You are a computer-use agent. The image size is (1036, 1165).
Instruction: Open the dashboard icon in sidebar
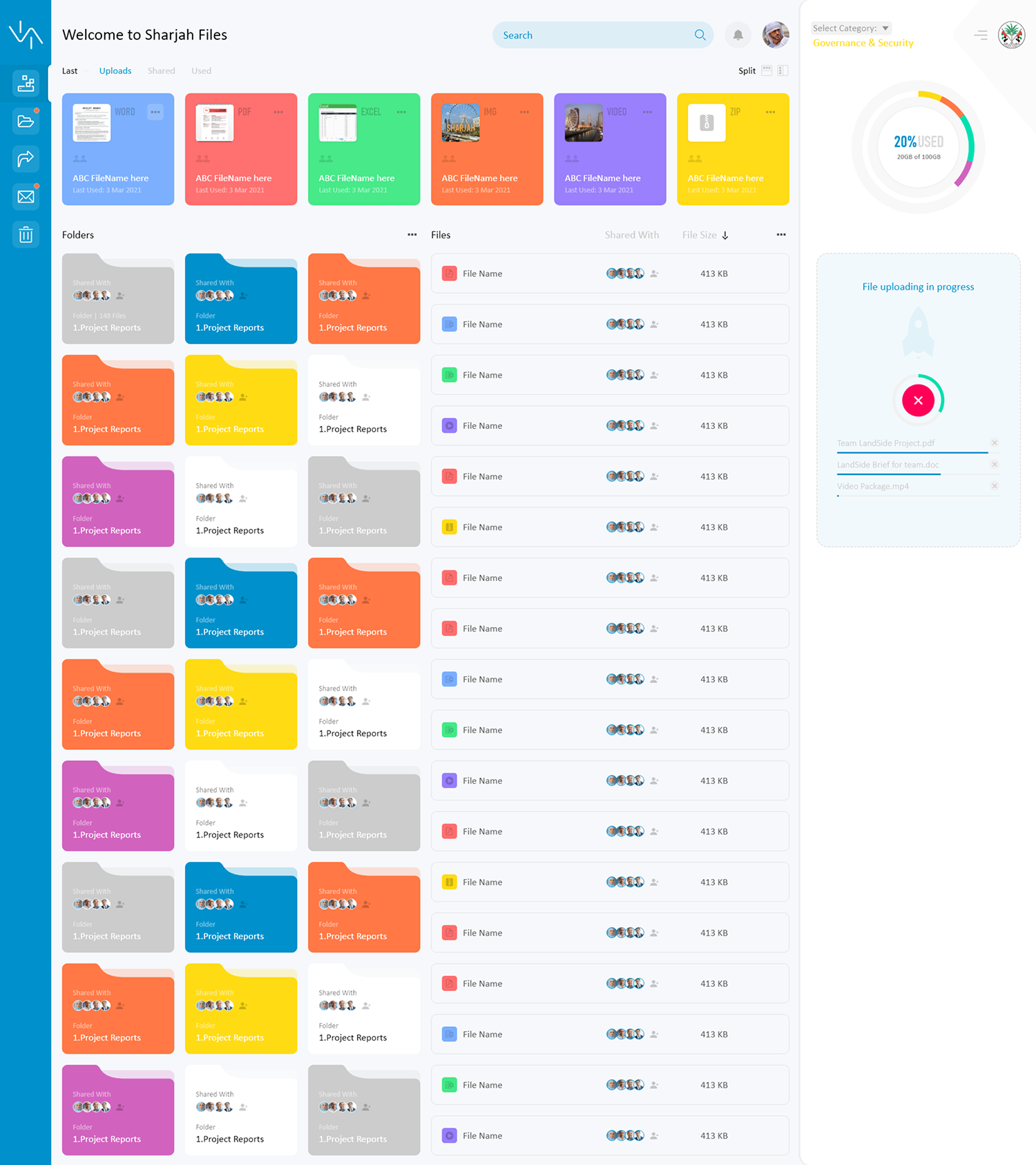tap(26, 84)
